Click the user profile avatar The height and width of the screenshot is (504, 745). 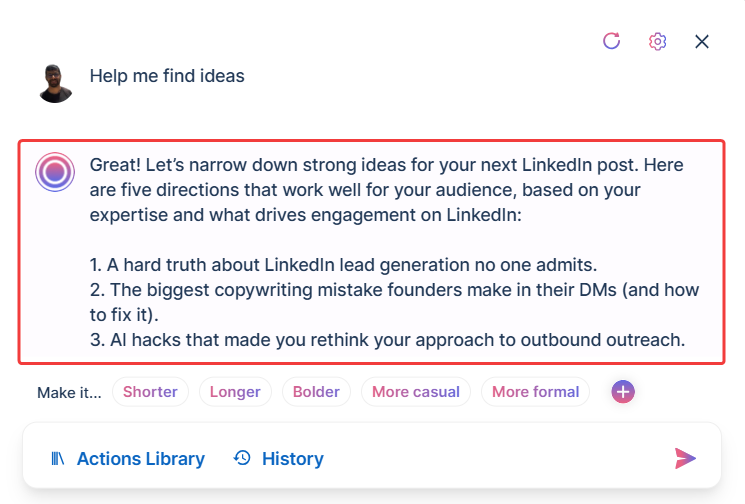56,84
